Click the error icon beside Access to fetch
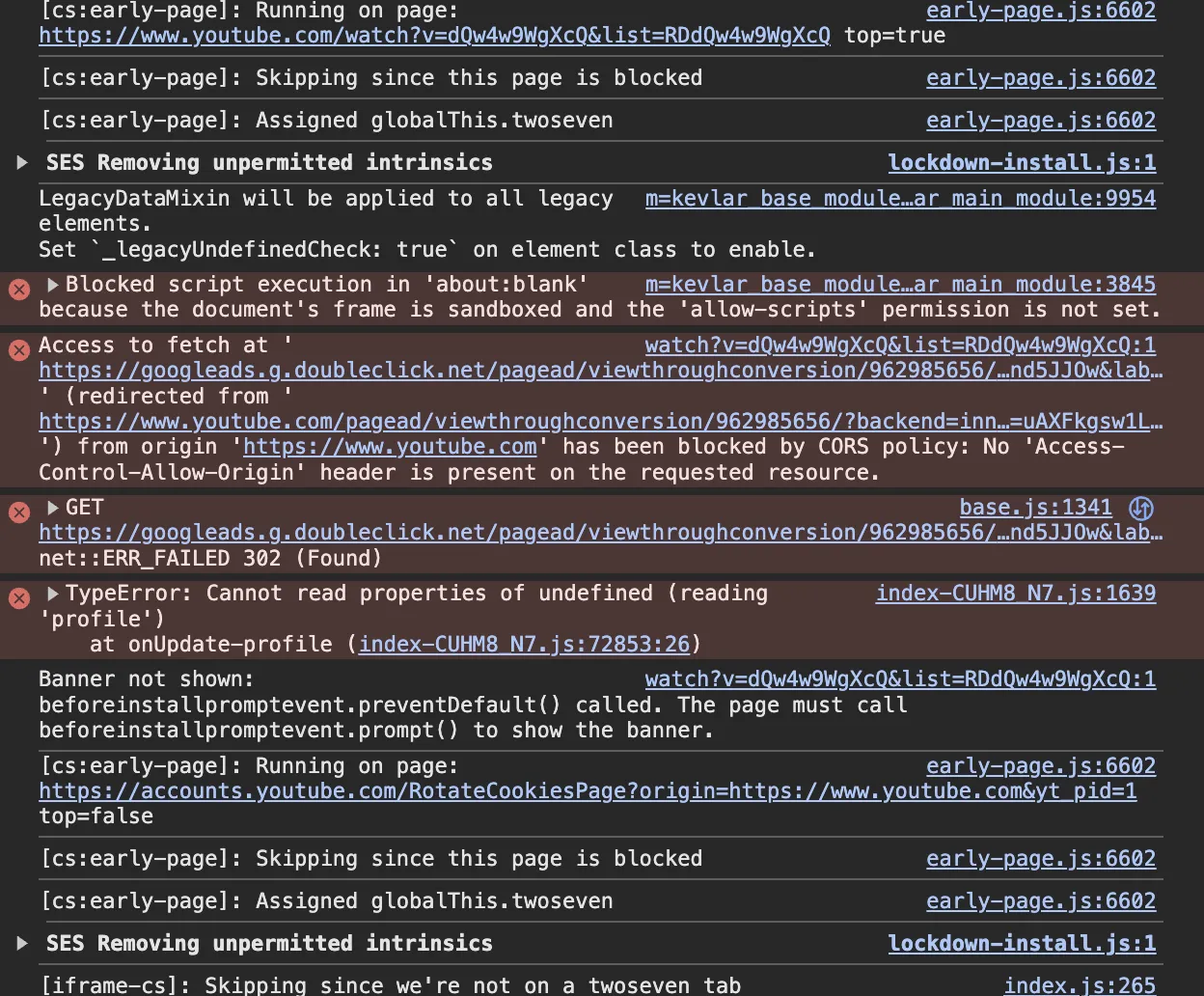This screenshot has height=996, width=1204. 19,349
